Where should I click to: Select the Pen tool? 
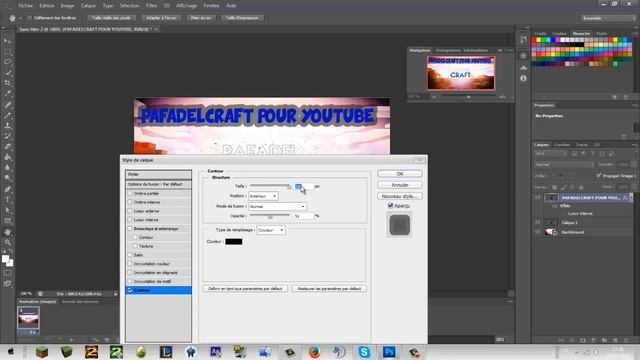(7, 189)
